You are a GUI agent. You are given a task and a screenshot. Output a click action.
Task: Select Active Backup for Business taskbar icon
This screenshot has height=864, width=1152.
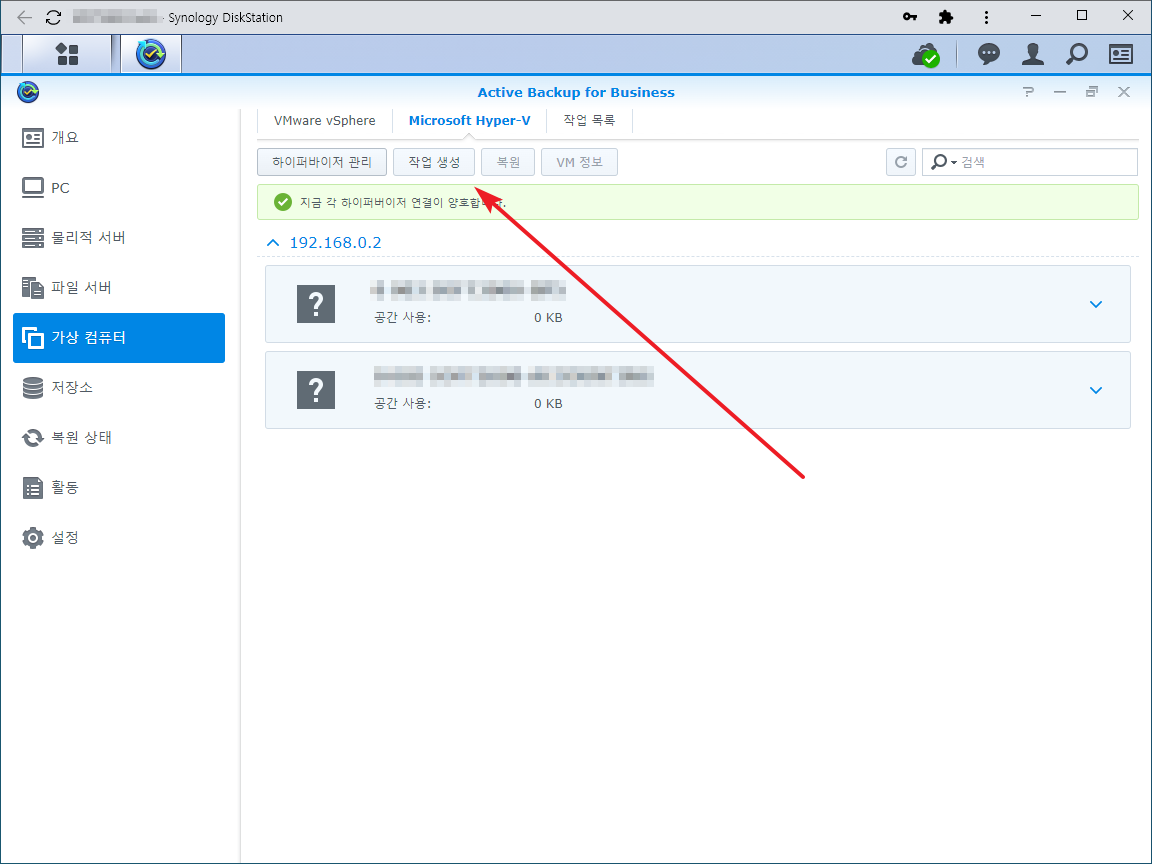click(x=151, y=54)
